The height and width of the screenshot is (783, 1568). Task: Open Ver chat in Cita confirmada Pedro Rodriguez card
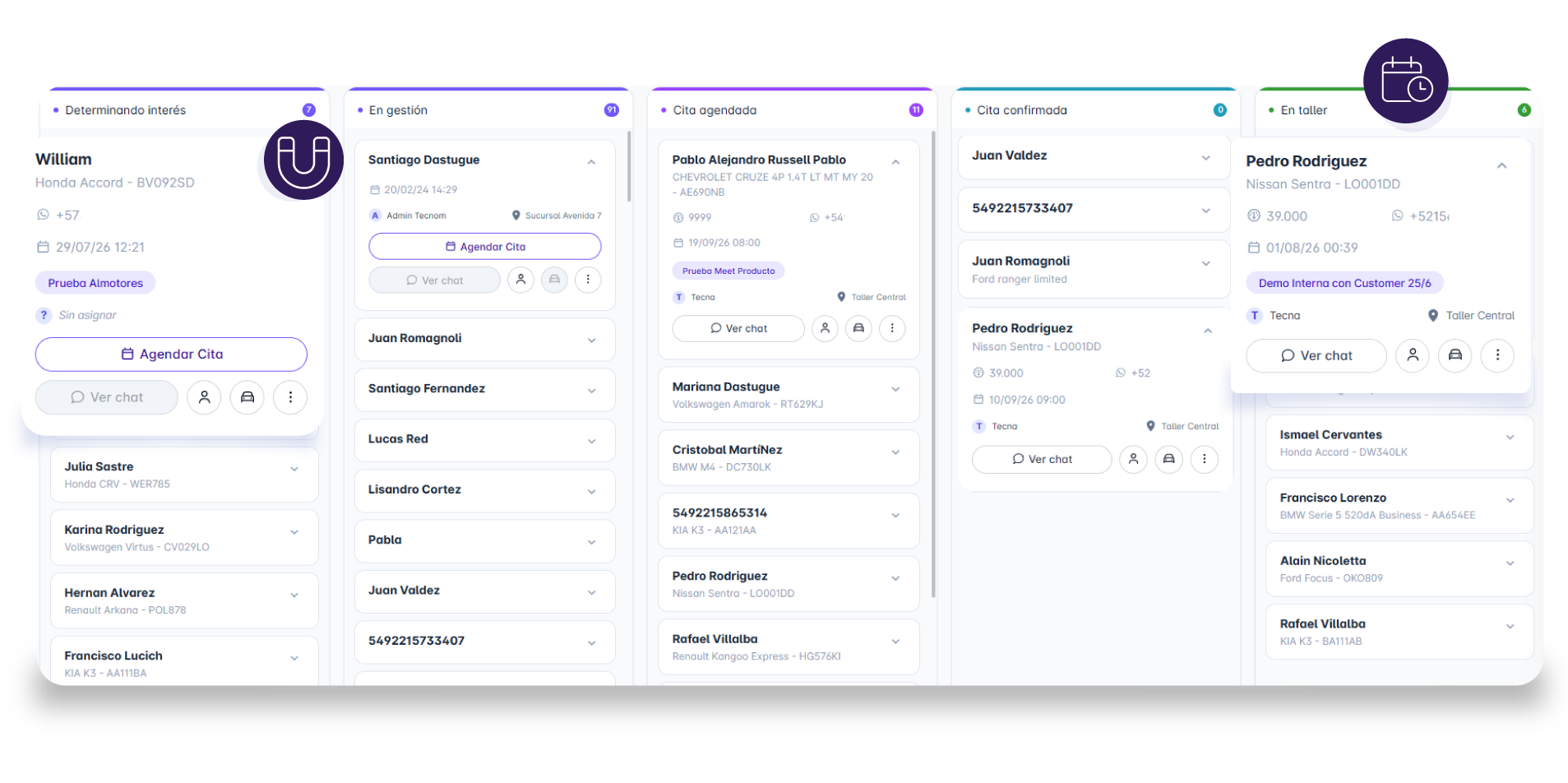pyautogui.click(x=1042, y=459)
